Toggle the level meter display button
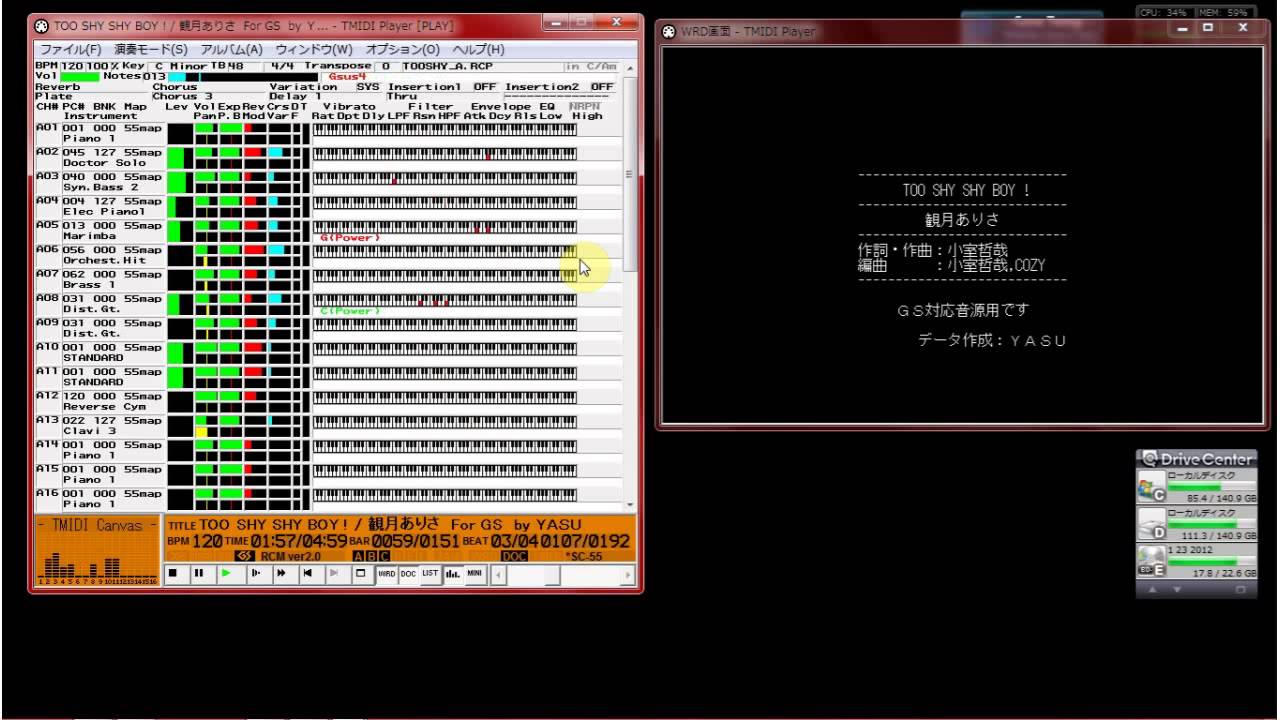 tap(453, 573)
